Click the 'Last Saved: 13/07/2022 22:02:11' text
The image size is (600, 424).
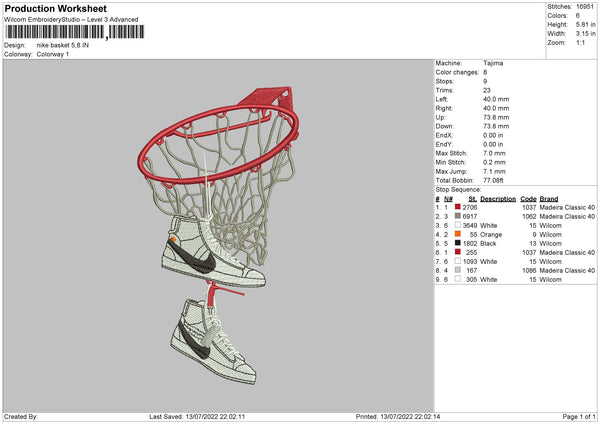pyautogui.click(x=197, y=417)
